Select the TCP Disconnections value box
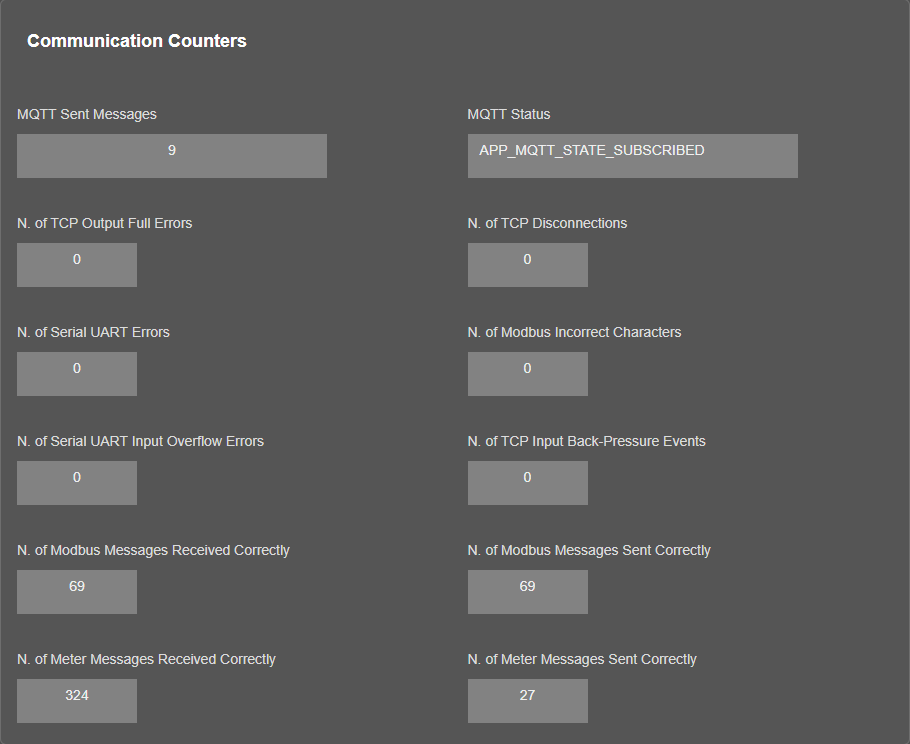This screenshot has width=910, height=744. click(528, 265)
